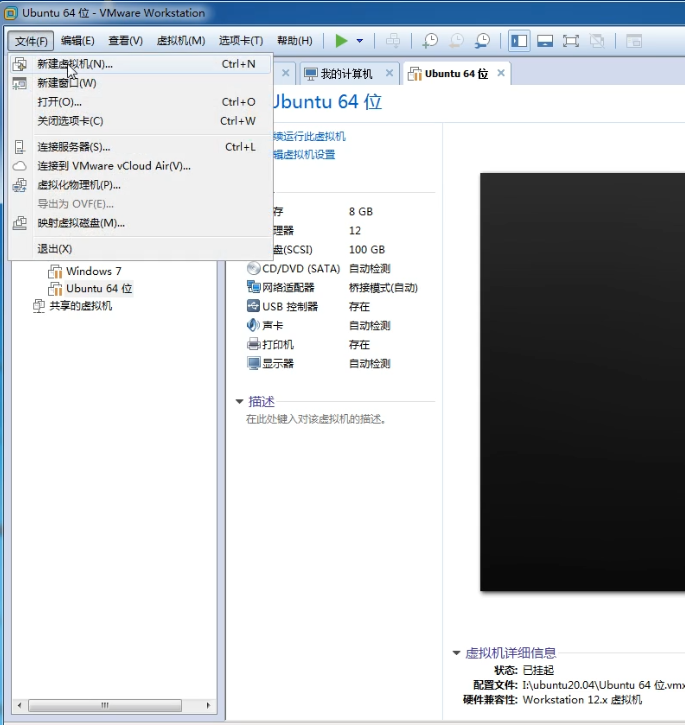Click the library horizontal scrollbar thumb
Image resolution: width=685 pixels, height=725 pixels.
[x=105, y=705]
